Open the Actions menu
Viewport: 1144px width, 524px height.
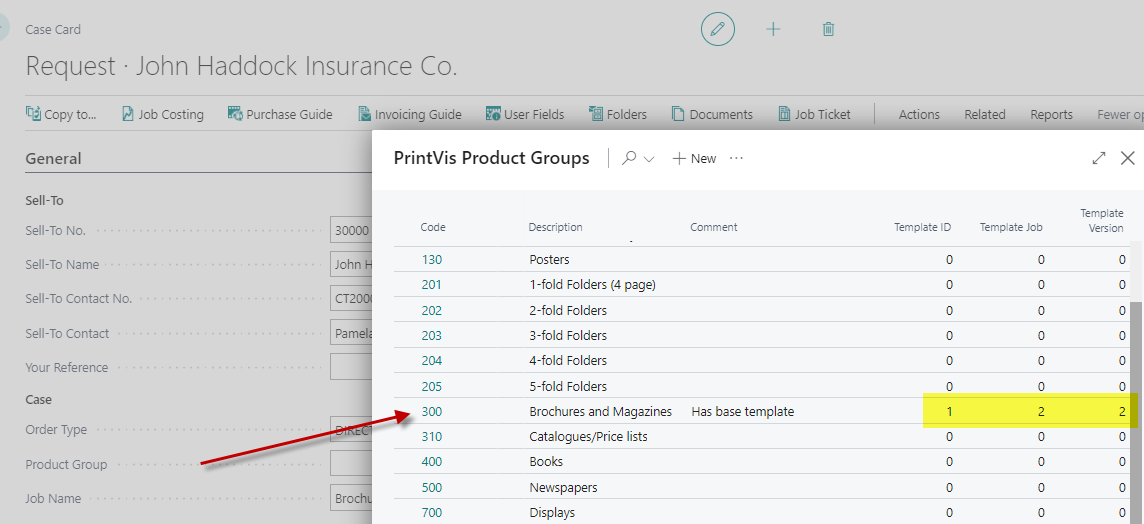pos(919,115)
